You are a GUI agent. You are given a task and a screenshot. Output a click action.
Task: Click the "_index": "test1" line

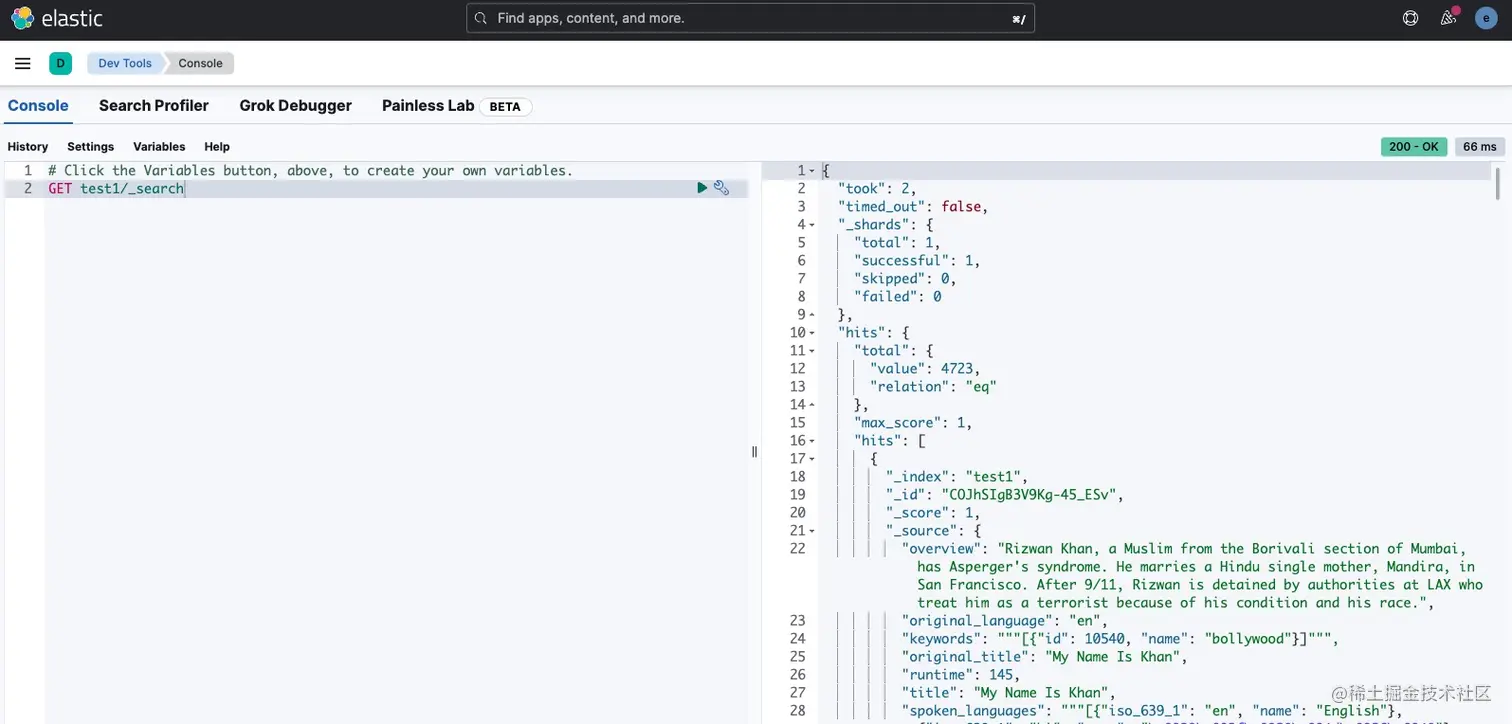tap(957, 477)
